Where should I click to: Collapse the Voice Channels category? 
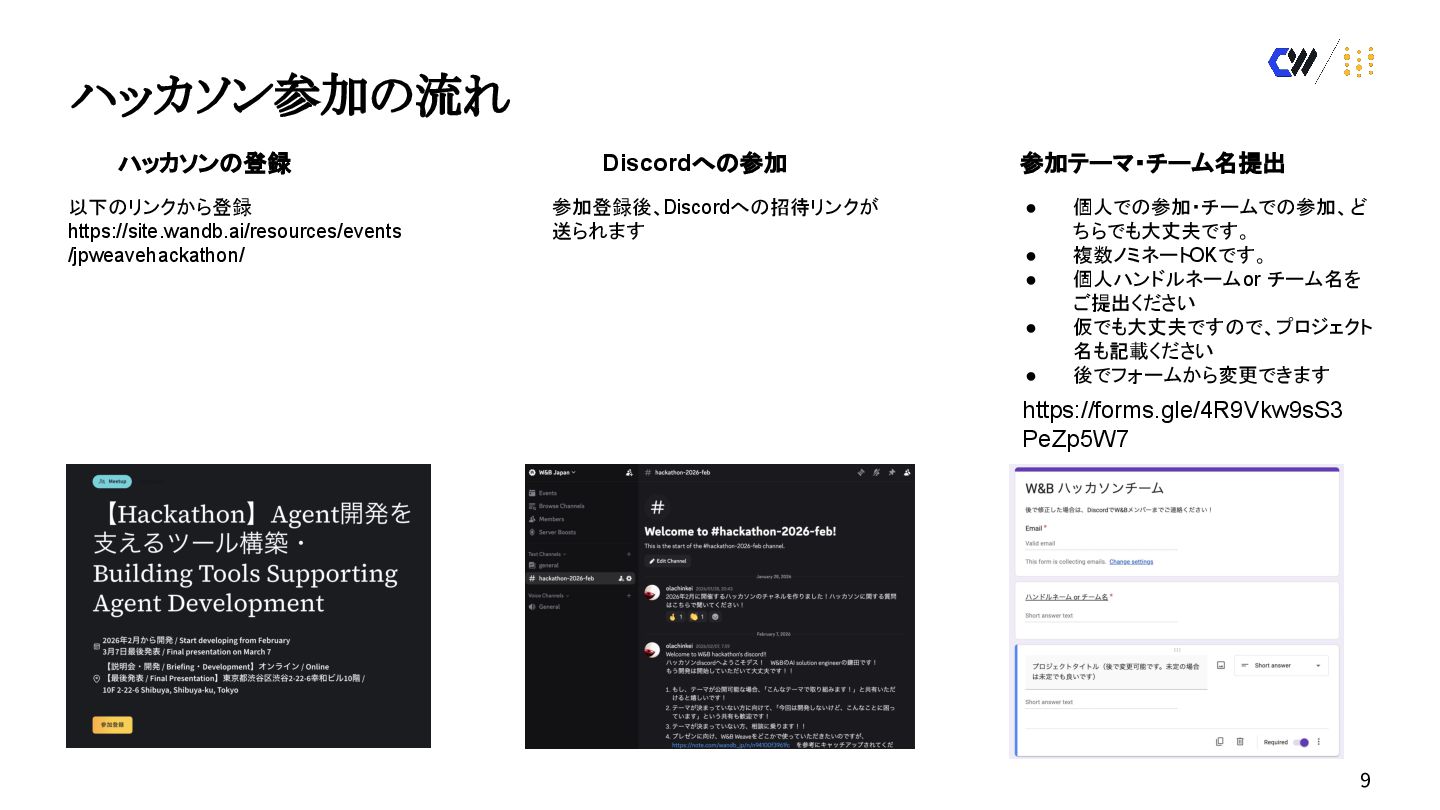pos(548,596)
